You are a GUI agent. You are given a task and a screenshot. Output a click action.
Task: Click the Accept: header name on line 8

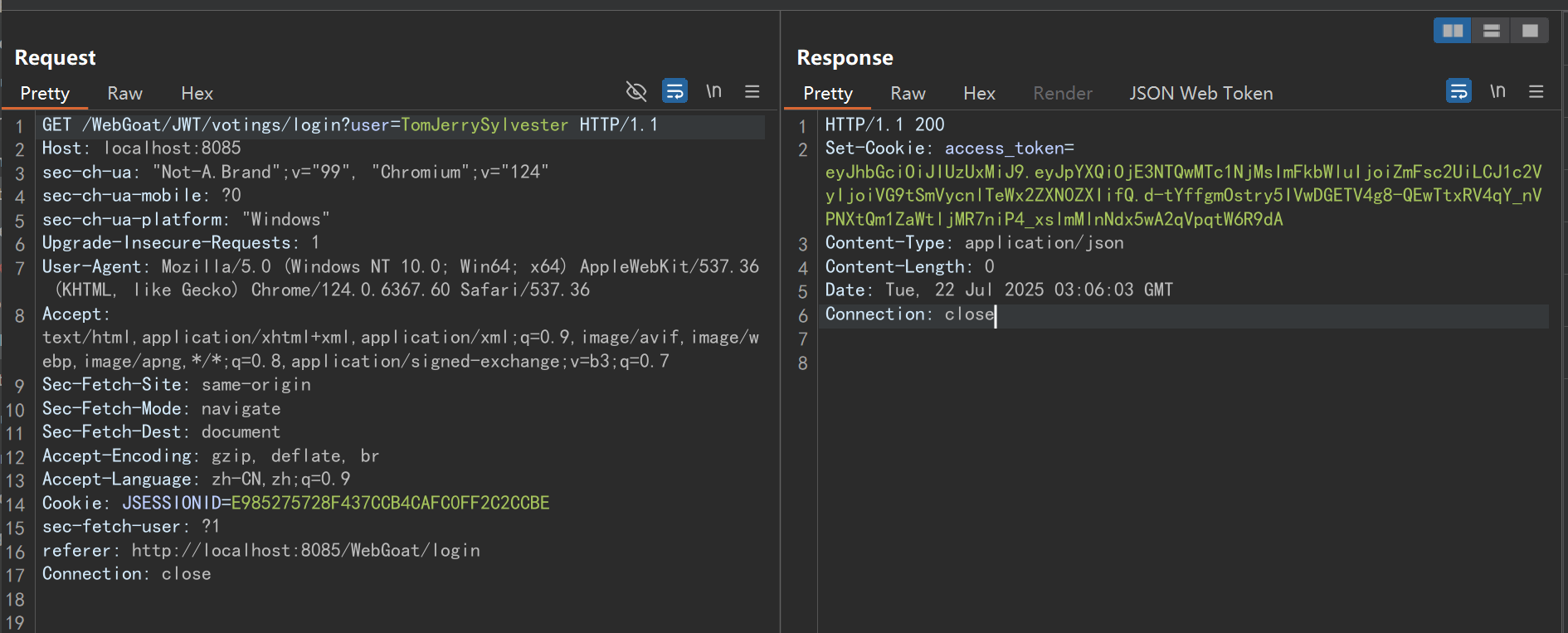point(75,314)
